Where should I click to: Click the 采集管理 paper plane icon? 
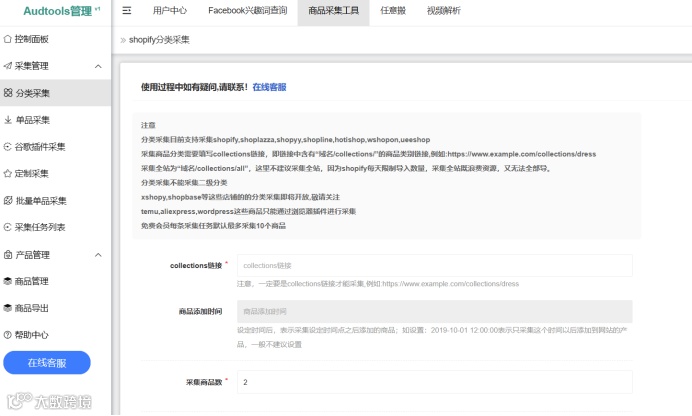[x=8, y=66]
